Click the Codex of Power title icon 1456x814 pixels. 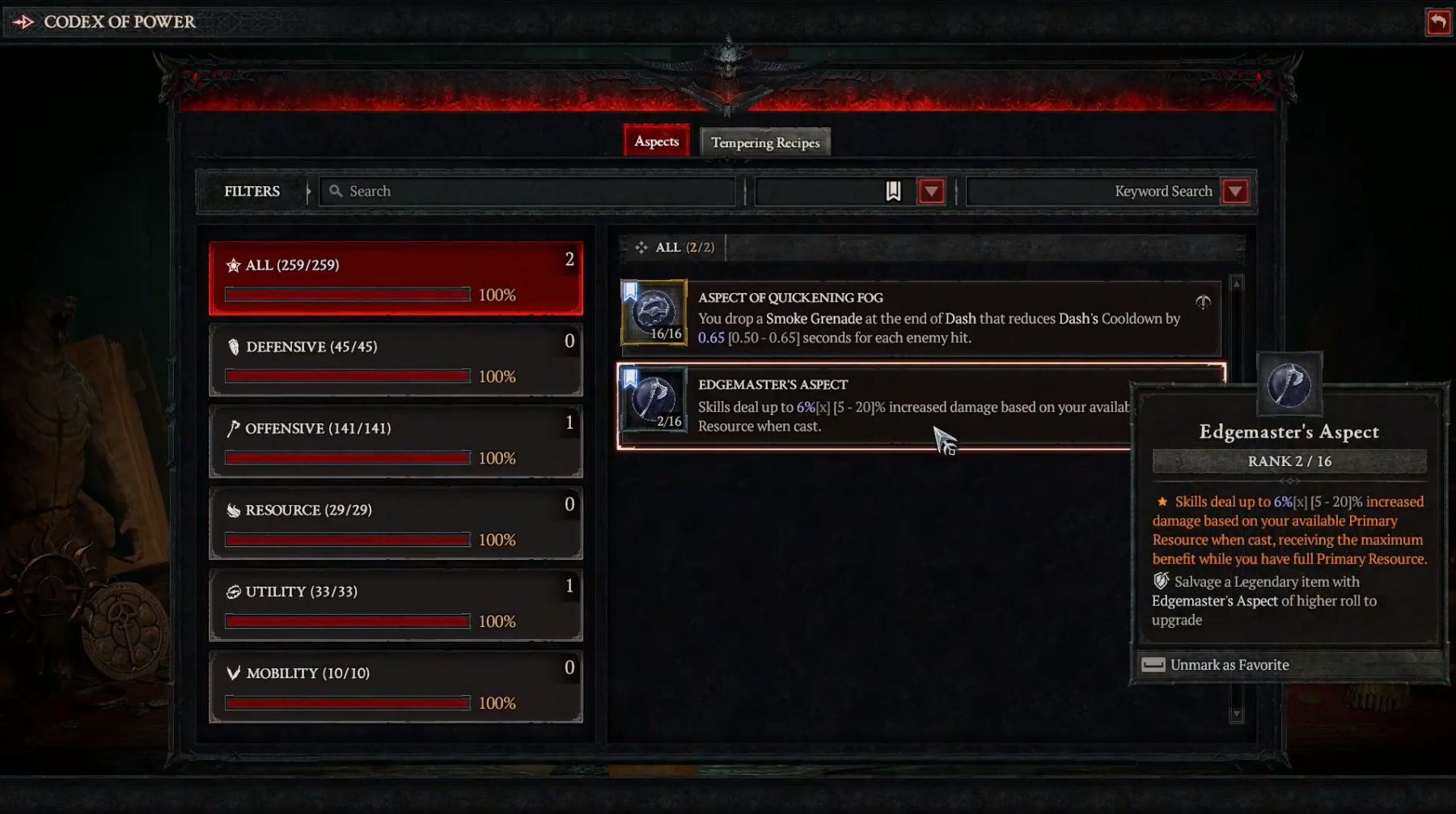[23, 22]
